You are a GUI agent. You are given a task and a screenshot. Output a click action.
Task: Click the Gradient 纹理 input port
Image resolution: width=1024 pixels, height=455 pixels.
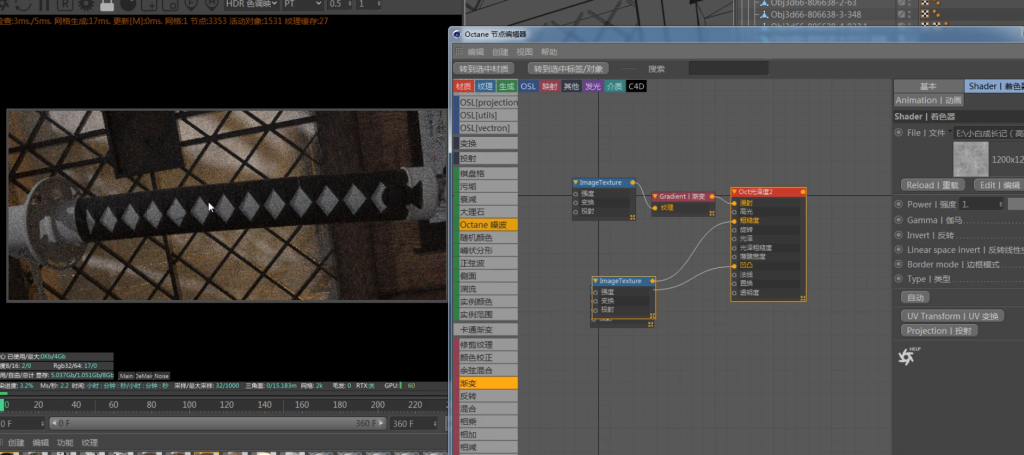pos(655,208)
